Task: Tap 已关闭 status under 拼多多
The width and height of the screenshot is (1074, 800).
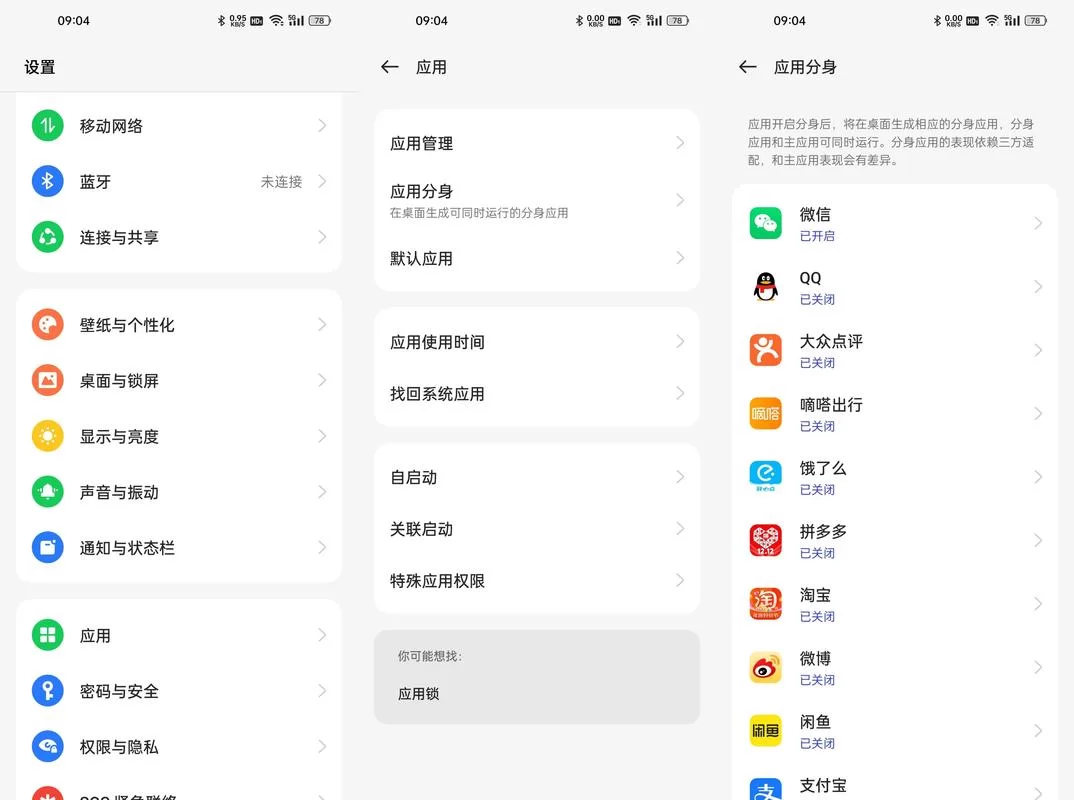Action: click(x=817, y=553)
